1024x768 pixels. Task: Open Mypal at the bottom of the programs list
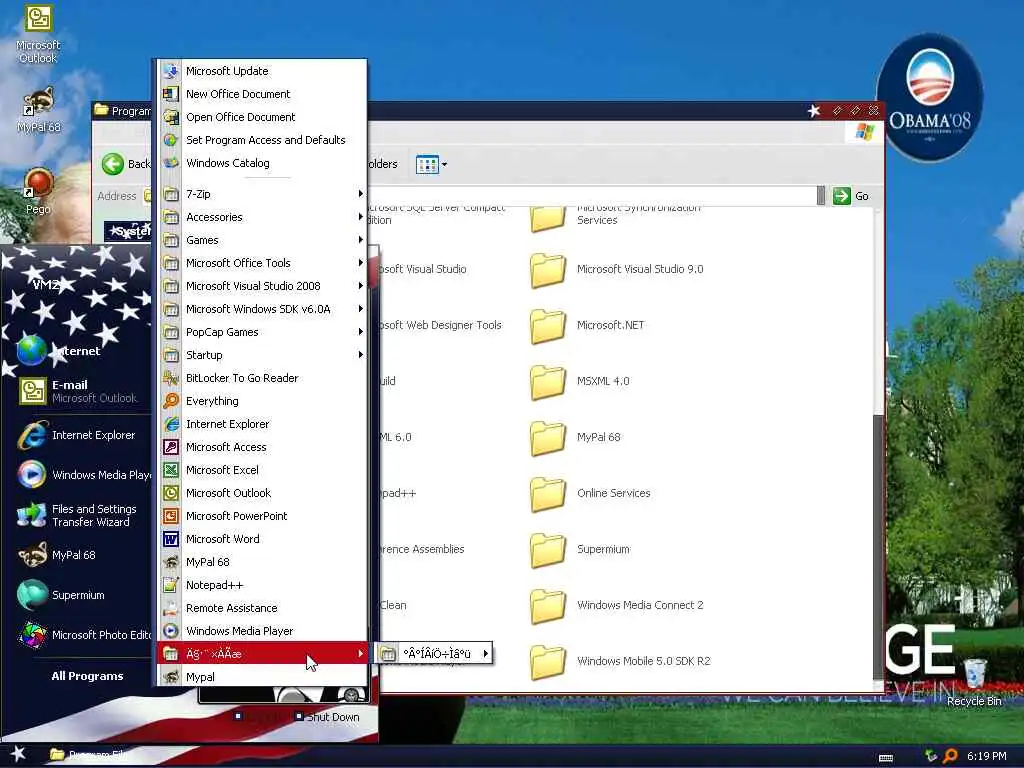click(261, 677)
